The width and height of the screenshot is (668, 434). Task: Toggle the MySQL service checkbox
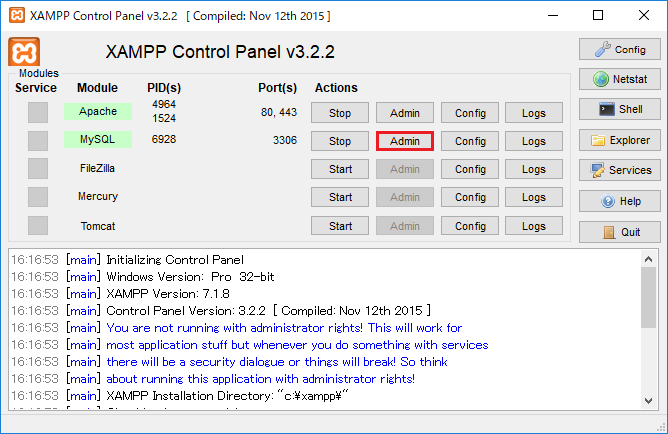coord(38,141)
